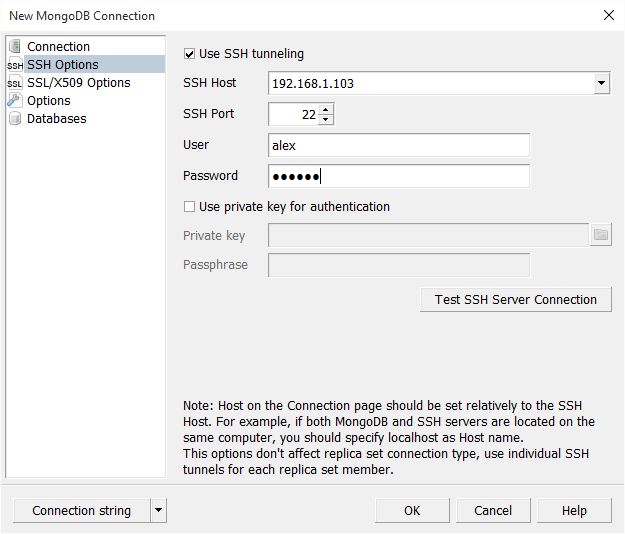
Task: Click the 'Use SSH tunneling' label text
Action: (251, 53)
